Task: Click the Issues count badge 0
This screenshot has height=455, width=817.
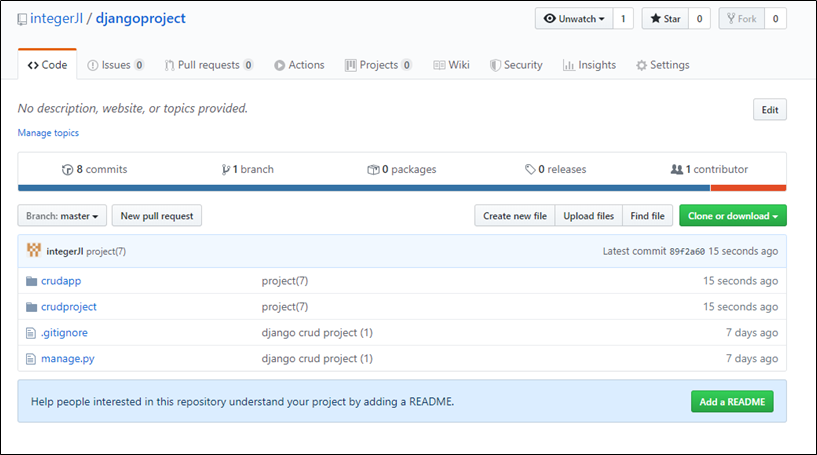Action: (139, 65)
